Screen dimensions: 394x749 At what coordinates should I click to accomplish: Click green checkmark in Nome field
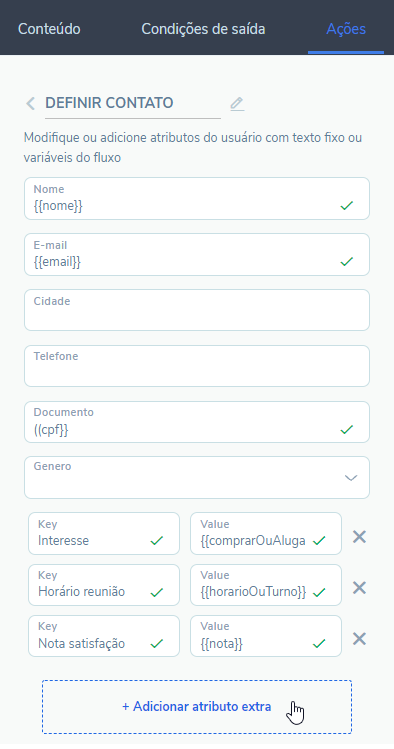coord(347,205)
